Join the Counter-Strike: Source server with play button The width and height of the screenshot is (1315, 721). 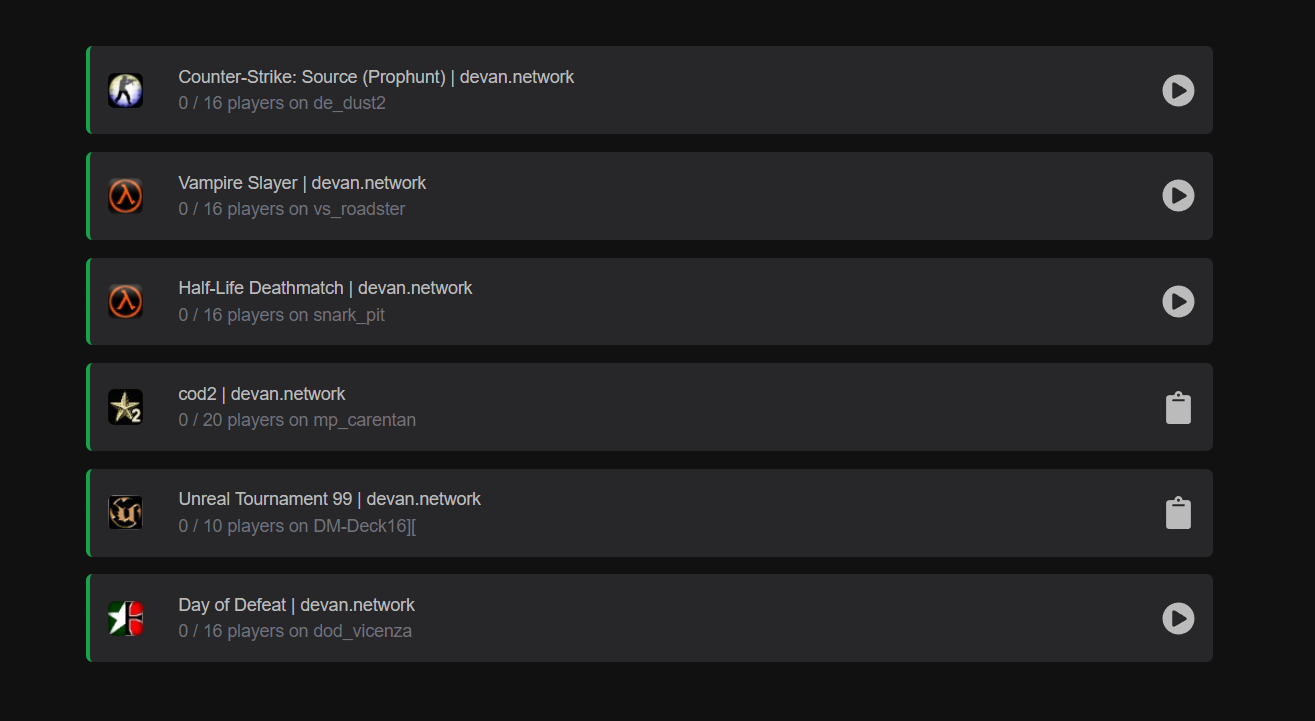tap(1178, 90)
